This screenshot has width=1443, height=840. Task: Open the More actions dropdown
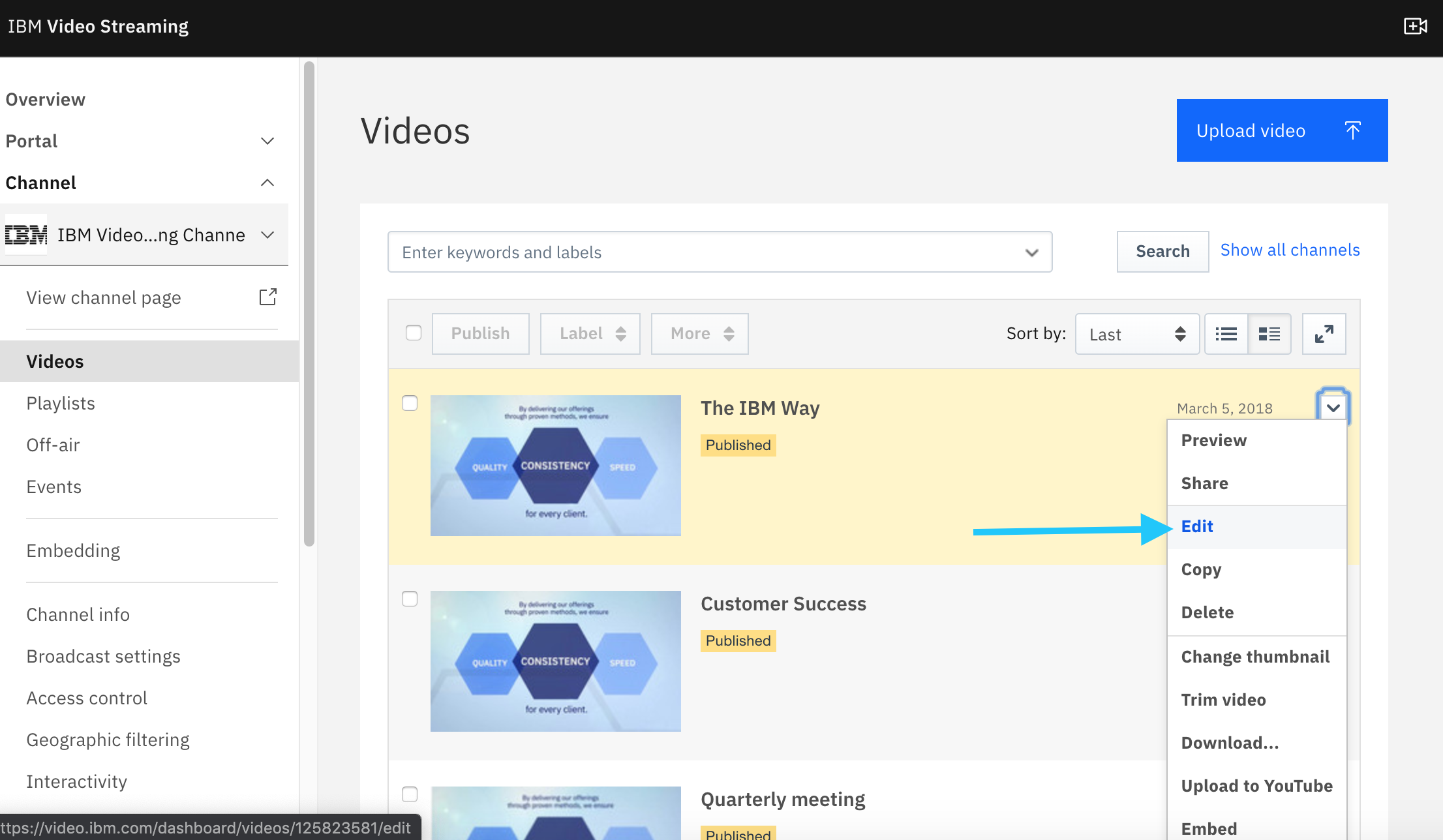(x=700, y=334)
